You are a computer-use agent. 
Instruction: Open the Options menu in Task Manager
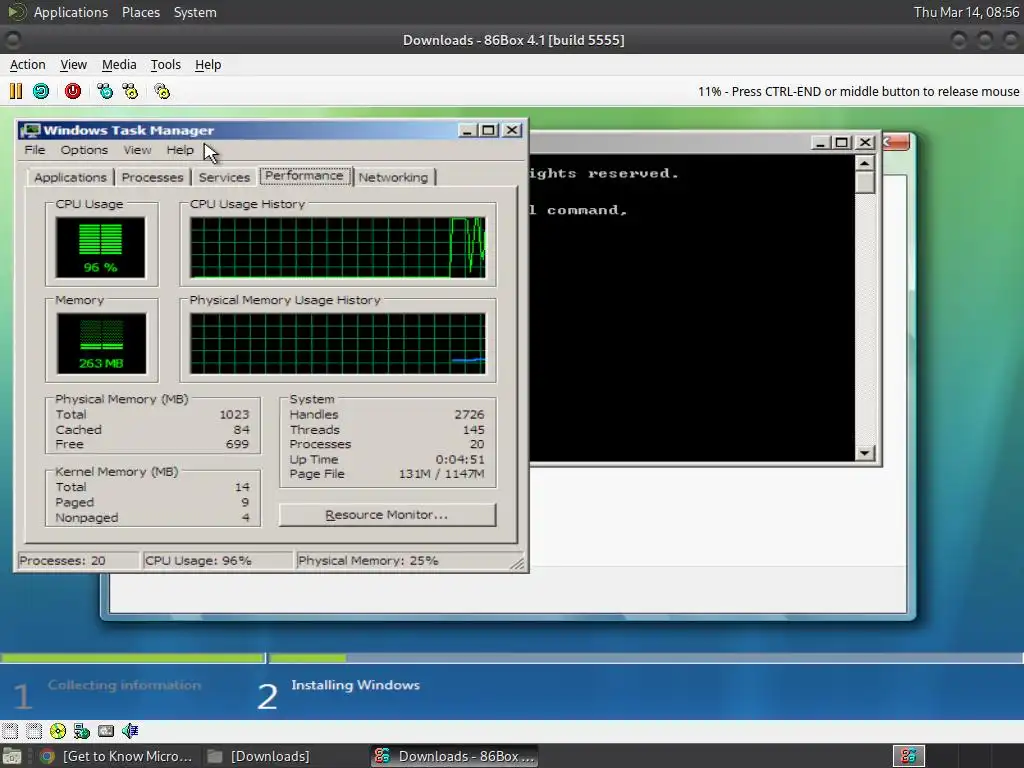coord(84,150)
